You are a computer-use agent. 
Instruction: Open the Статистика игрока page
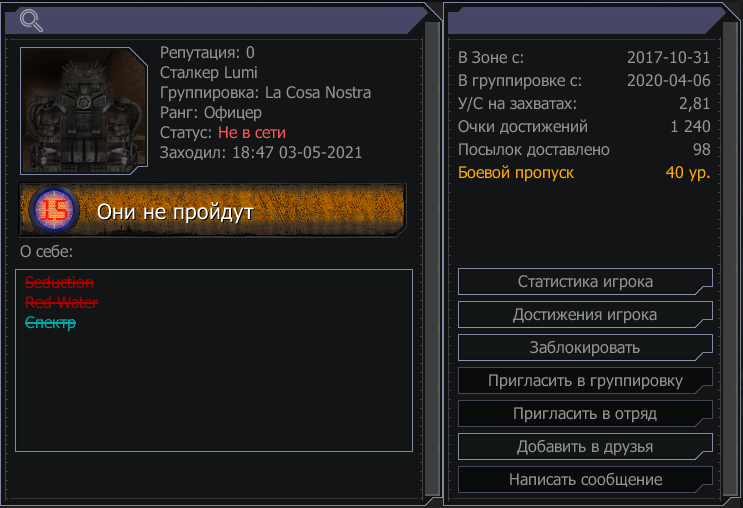[585, 282]
